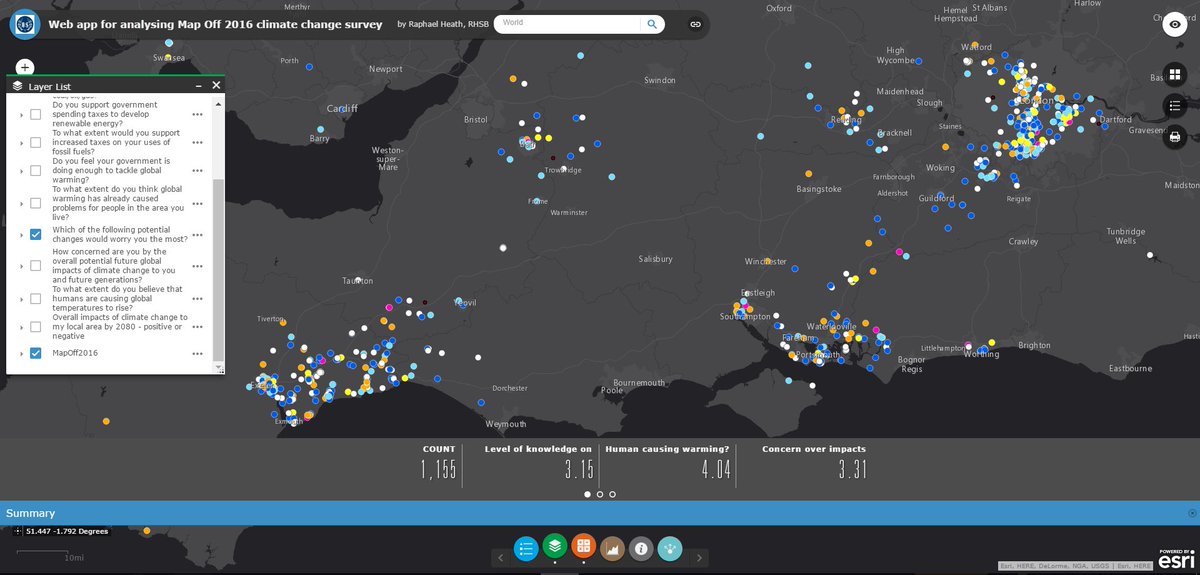Click the World search input field

(568, 23)
